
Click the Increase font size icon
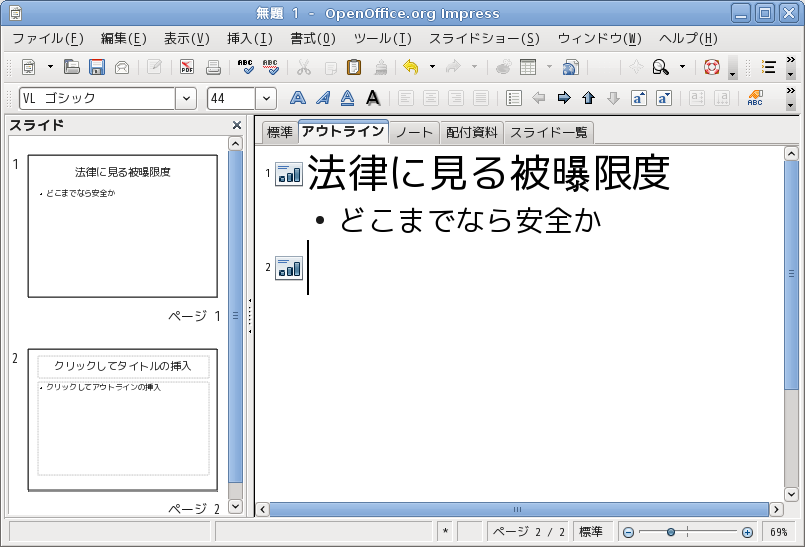pos(639,98)
